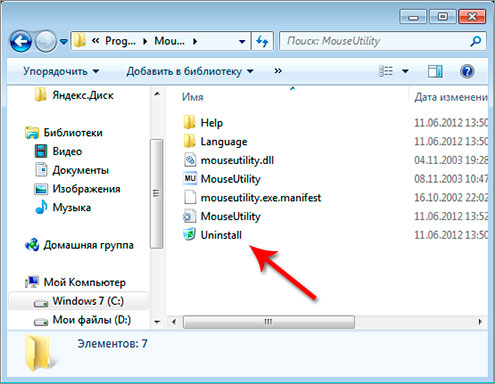The width and height of the screenshot is (495, 384).
Task: Click the Музыка note icon
Action: [41, 207]
